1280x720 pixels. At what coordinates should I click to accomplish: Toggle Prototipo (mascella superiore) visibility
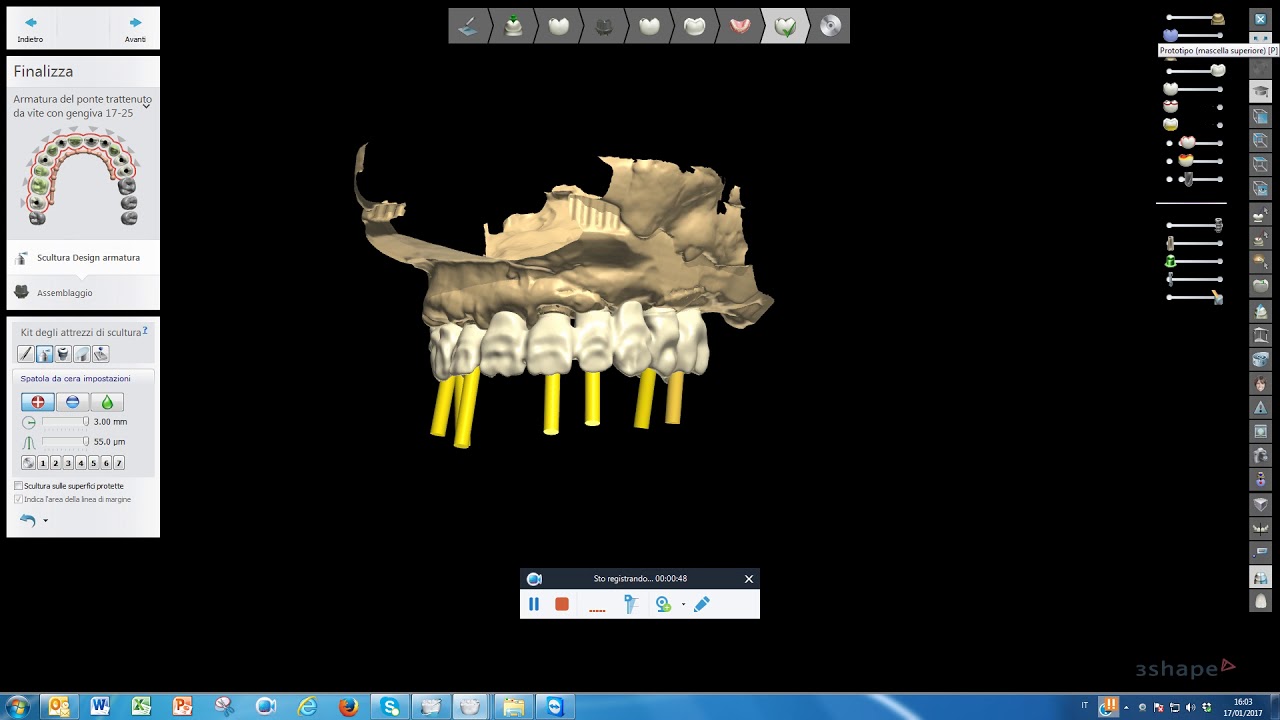click(x=1170, y=35)
